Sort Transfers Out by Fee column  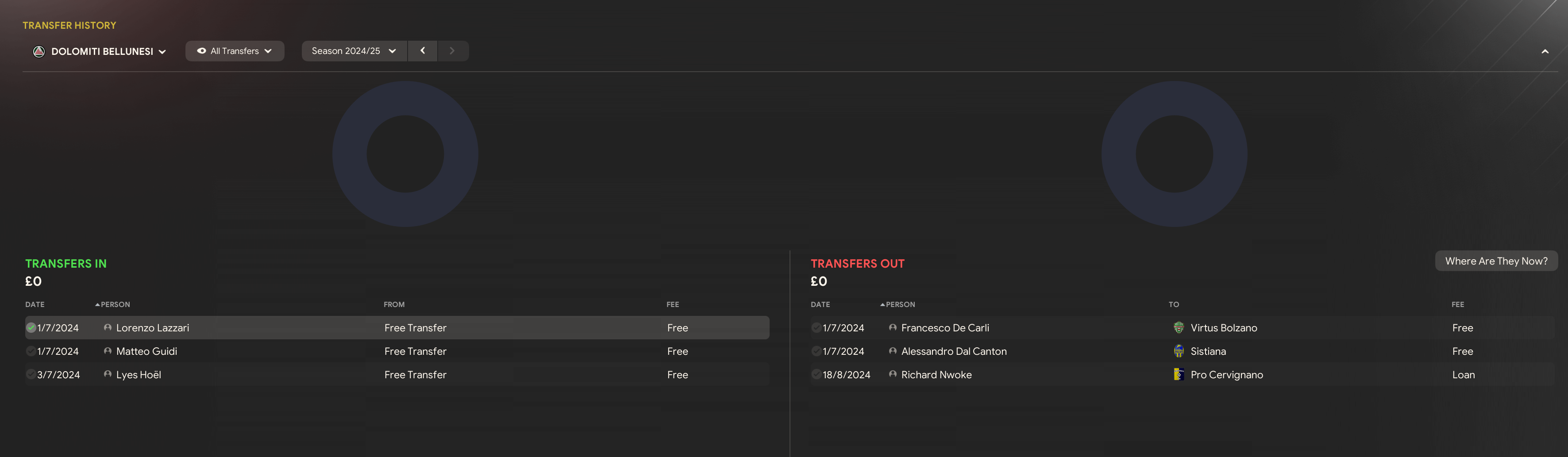point(1457,304)
